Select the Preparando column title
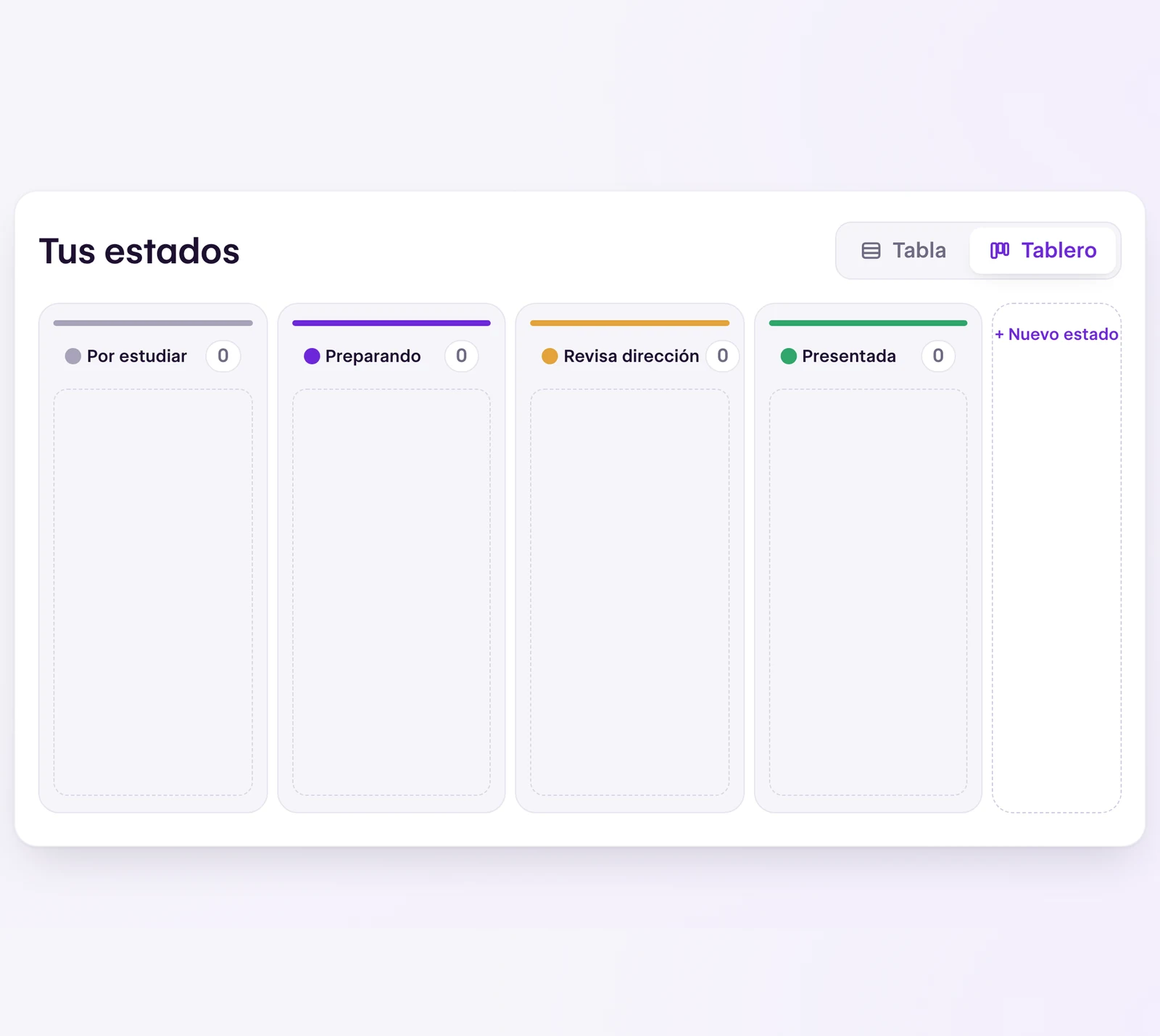This screenshot has height=1036, width=1160. pos(373,356)
